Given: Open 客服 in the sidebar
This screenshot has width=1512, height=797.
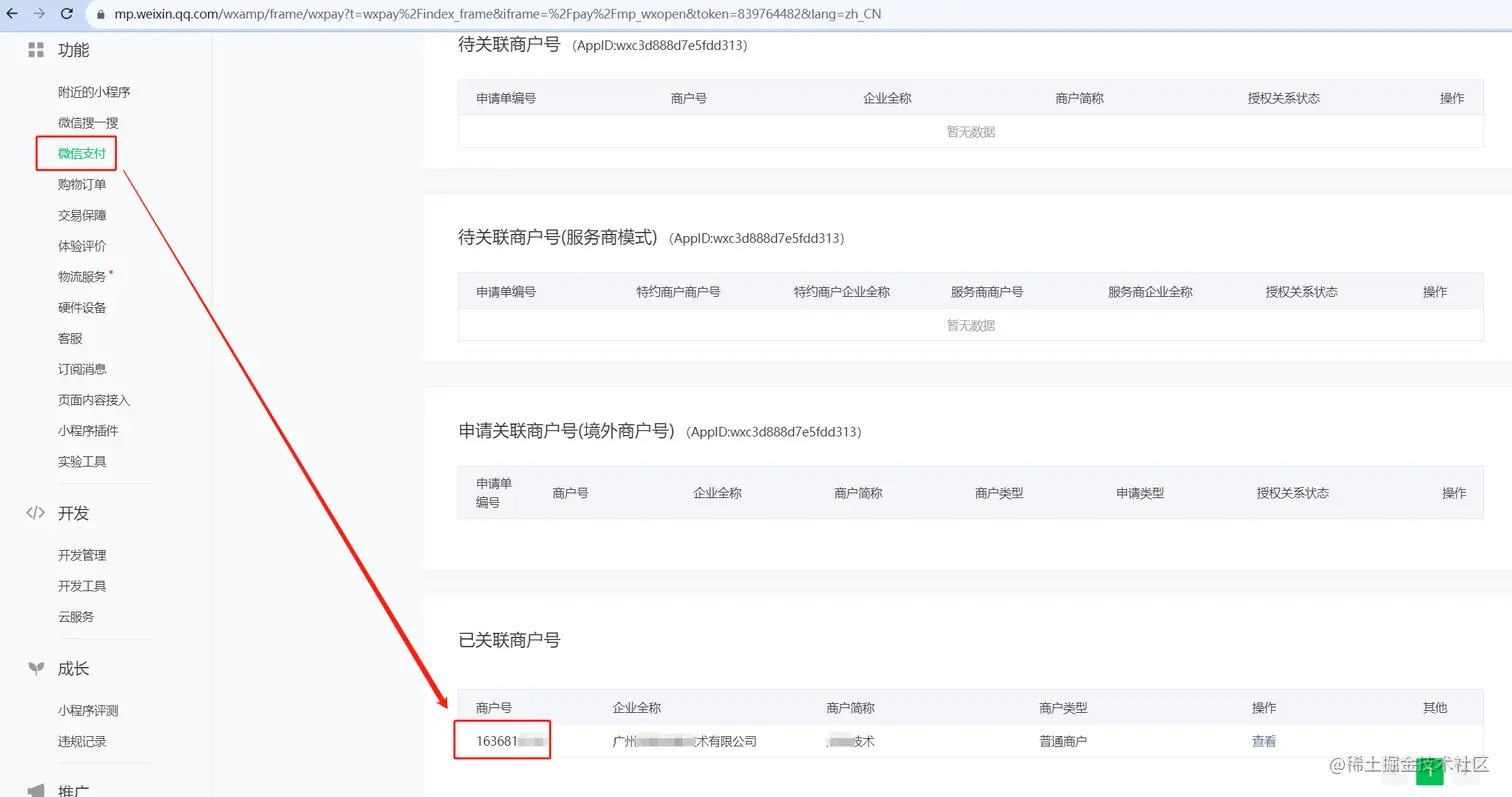Looking at the screenshot, I should coord(70,339).
